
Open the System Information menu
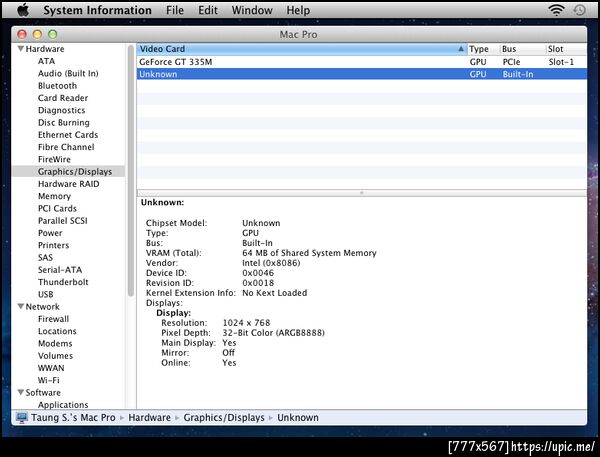pos(97,10)
